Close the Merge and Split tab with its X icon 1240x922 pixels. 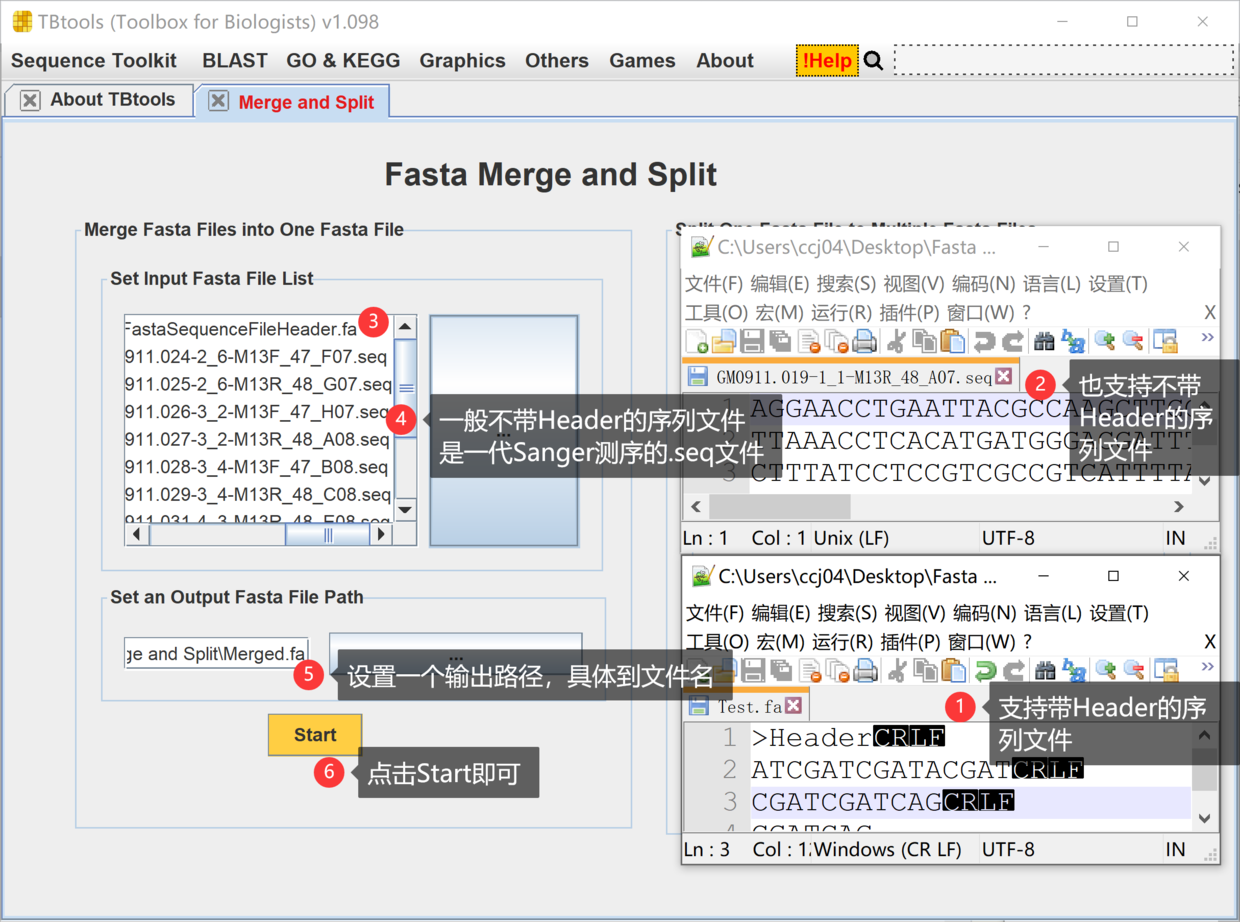[x=218, y=101]
